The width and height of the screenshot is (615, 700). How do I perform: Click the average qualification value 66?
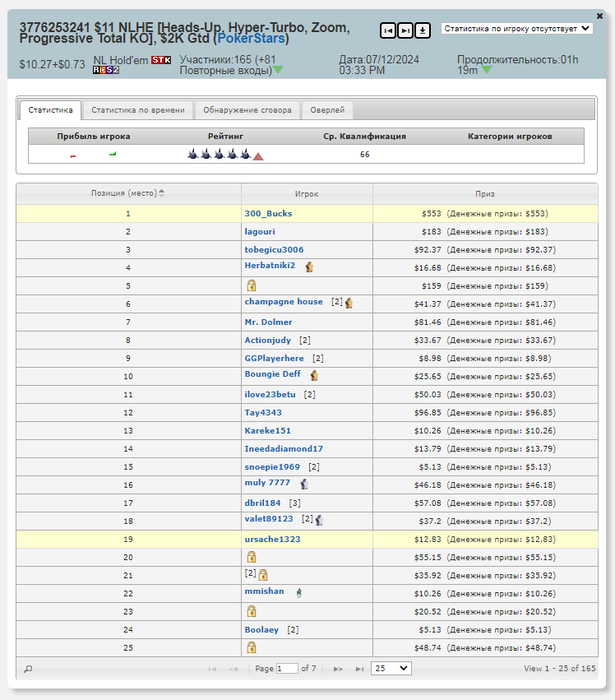[x=365, y=154]
